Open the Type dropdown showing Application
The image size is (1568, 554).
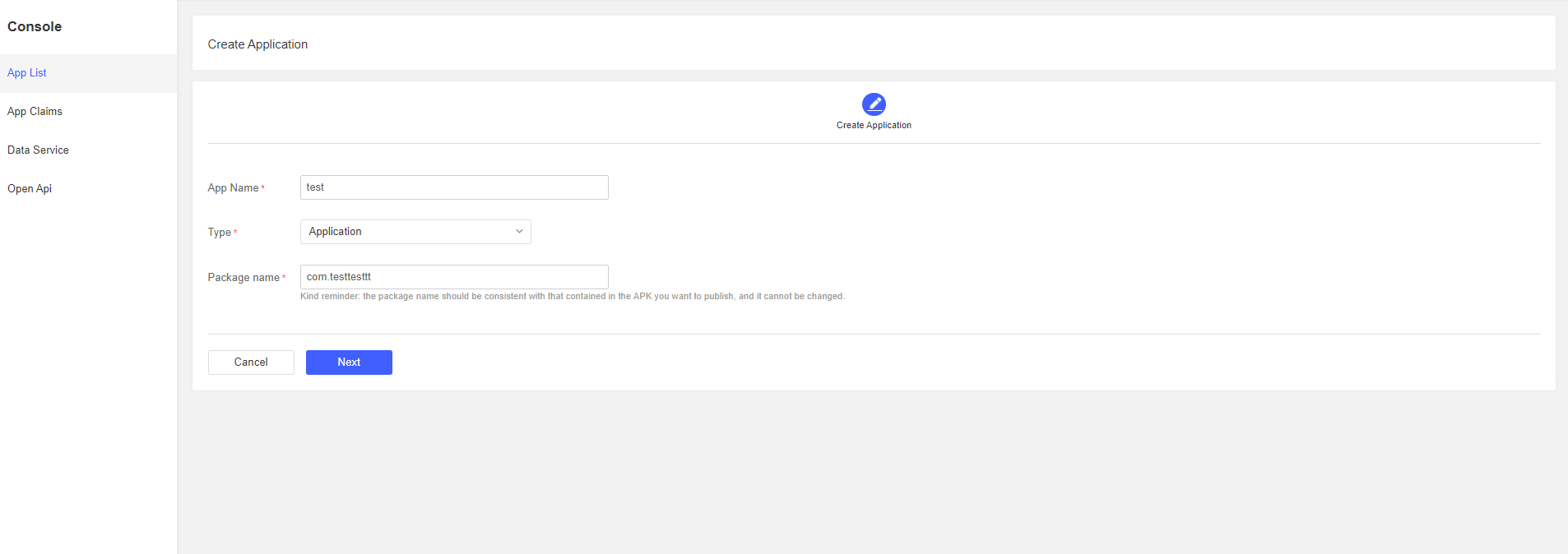415,232
